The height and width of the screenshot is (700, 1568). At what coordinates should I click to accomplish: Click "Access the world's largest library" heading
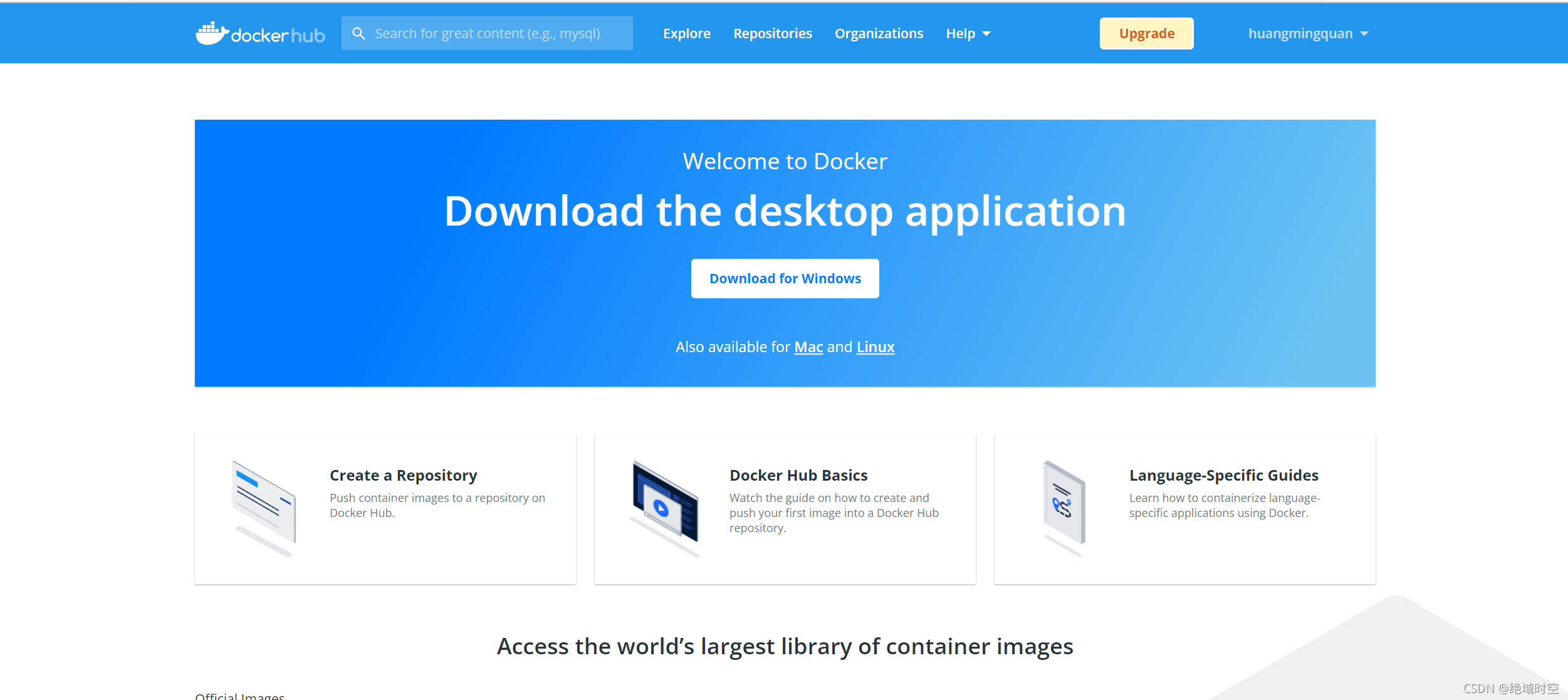[785, 646]
